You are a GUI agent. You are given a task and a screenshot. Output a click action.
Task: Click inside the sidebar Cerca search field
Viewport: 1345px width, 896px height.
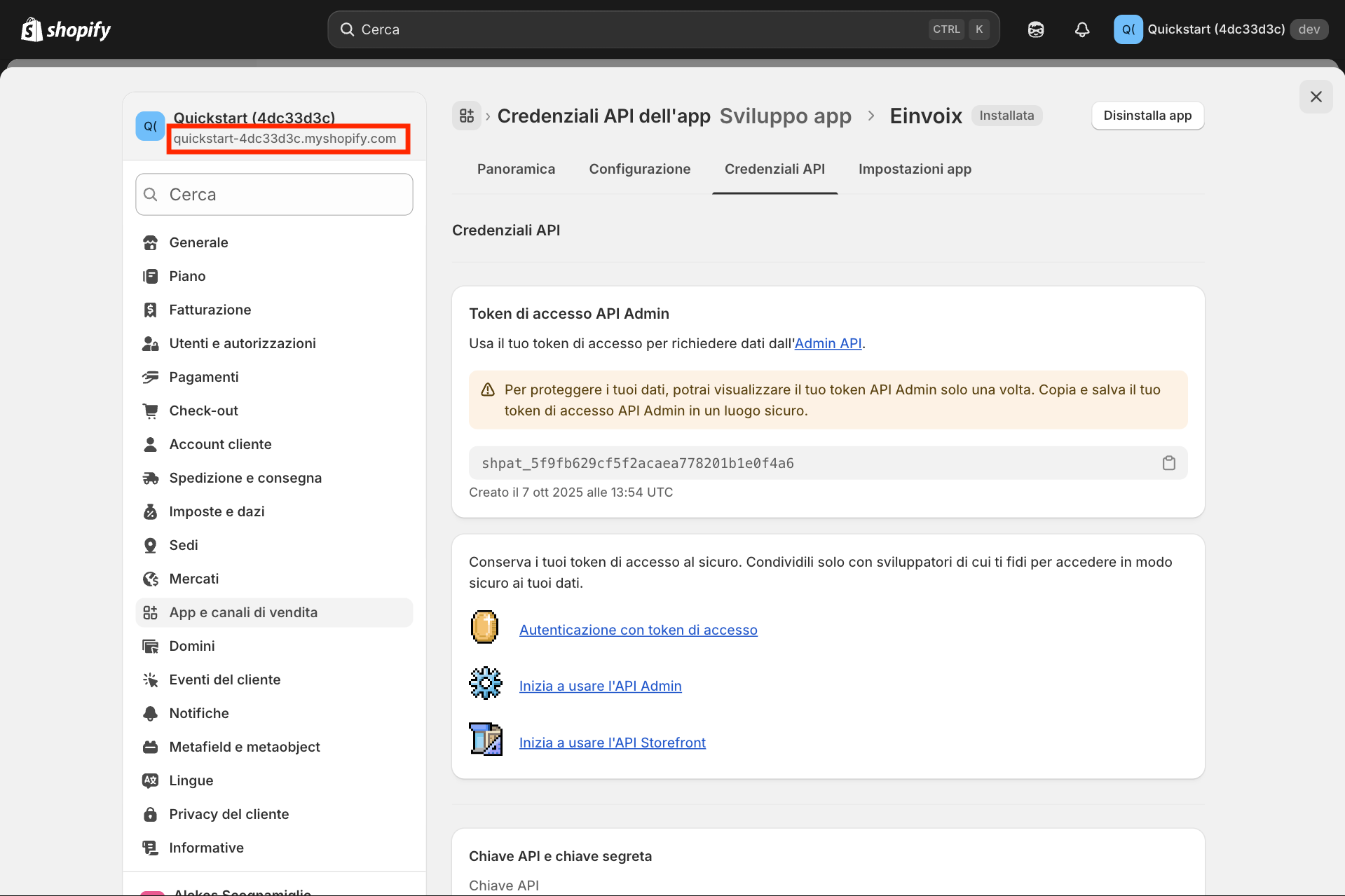273,194
